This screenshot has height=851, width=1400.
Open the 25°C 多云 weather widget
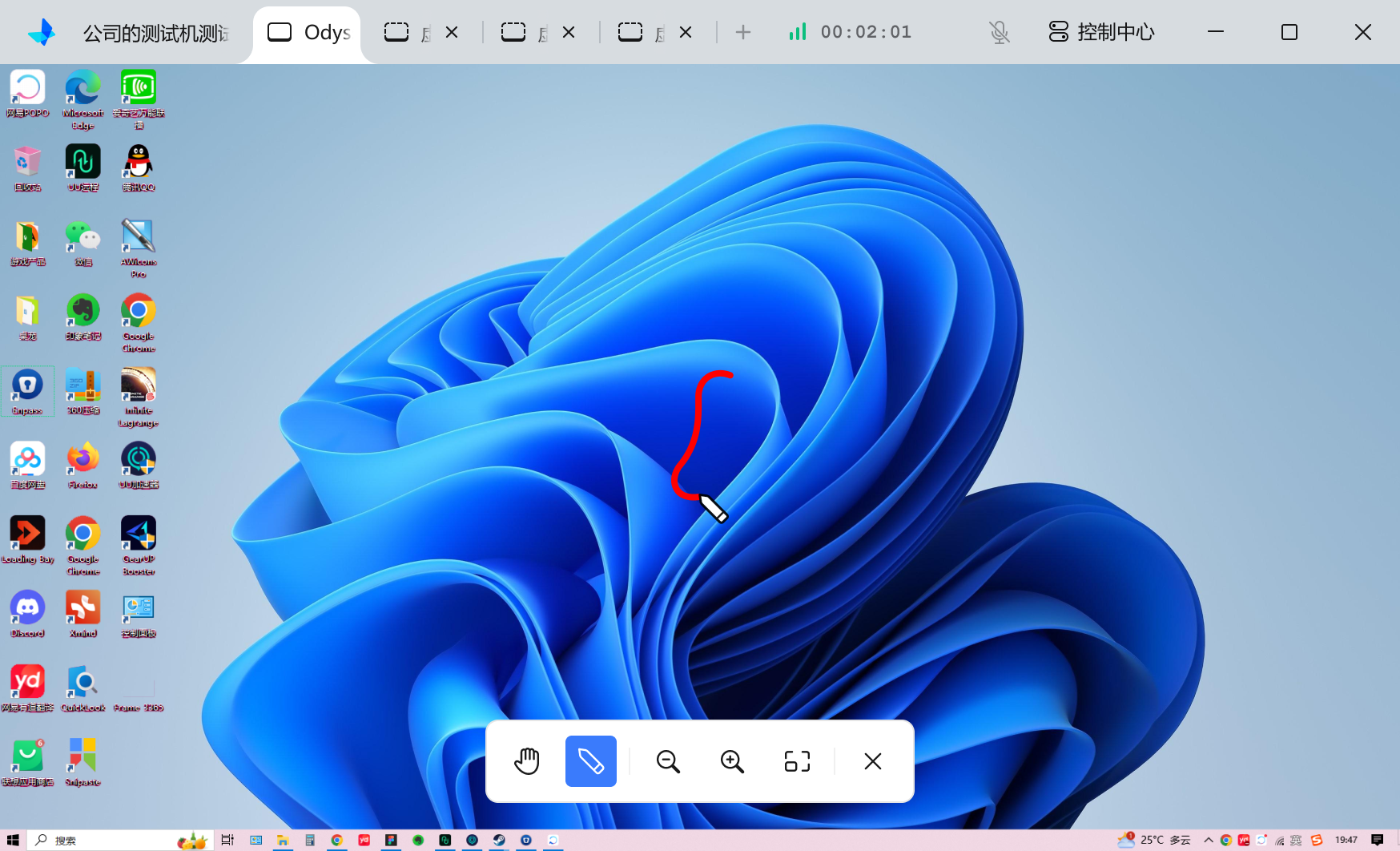click(1154, 840)
